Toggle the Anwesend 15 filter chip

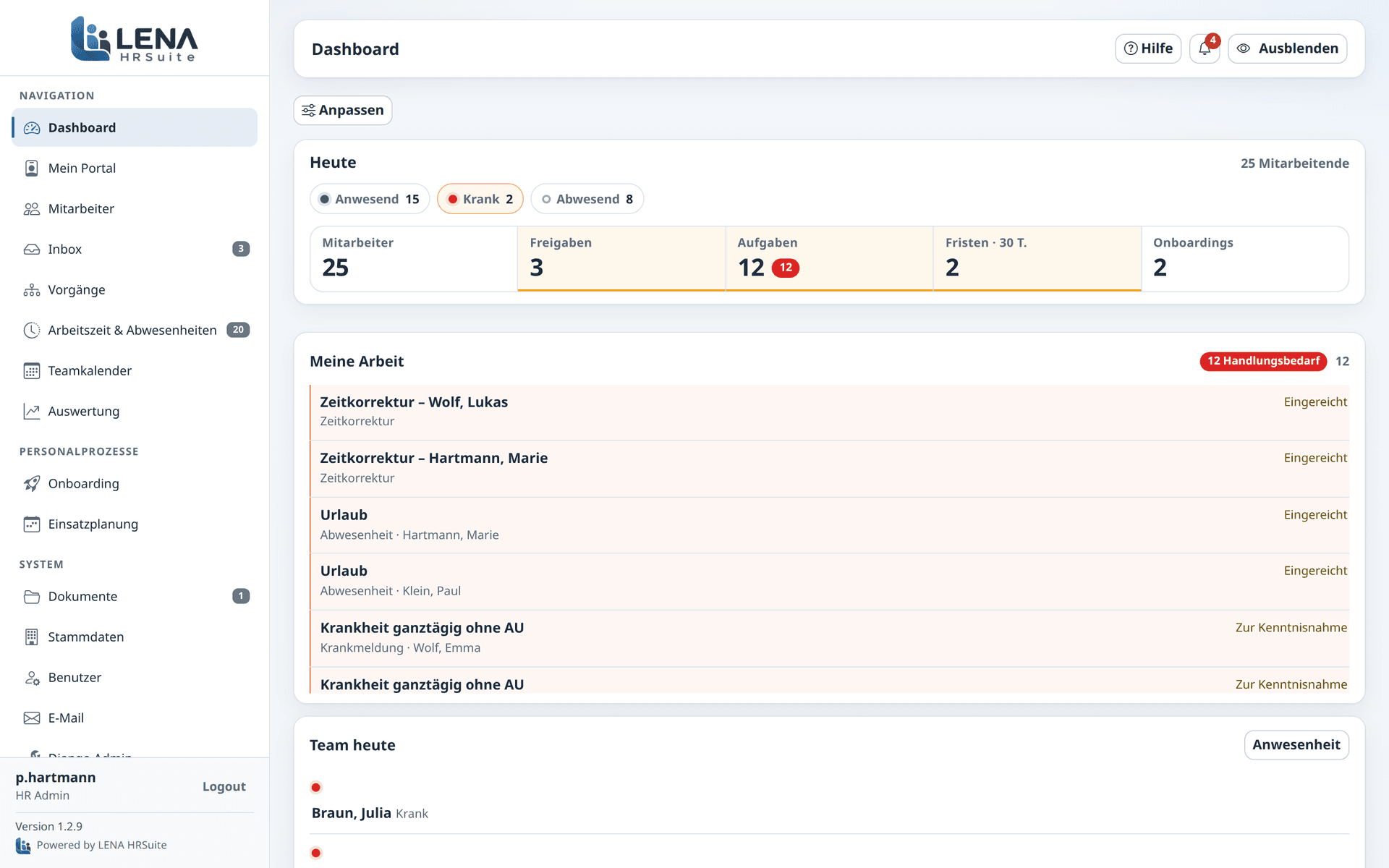[x=370, y=199]
